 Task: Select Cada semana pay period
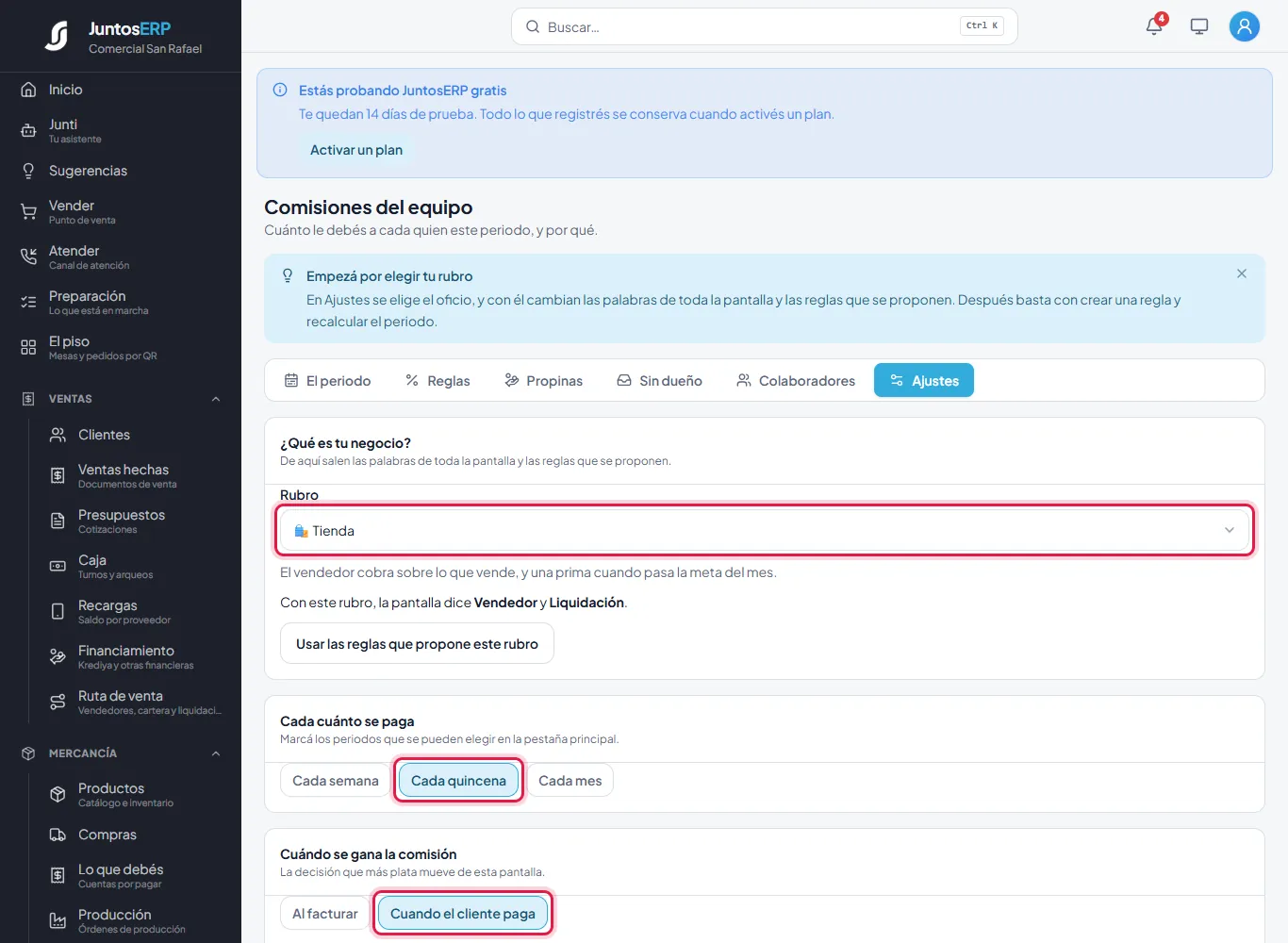click(335, 781)
